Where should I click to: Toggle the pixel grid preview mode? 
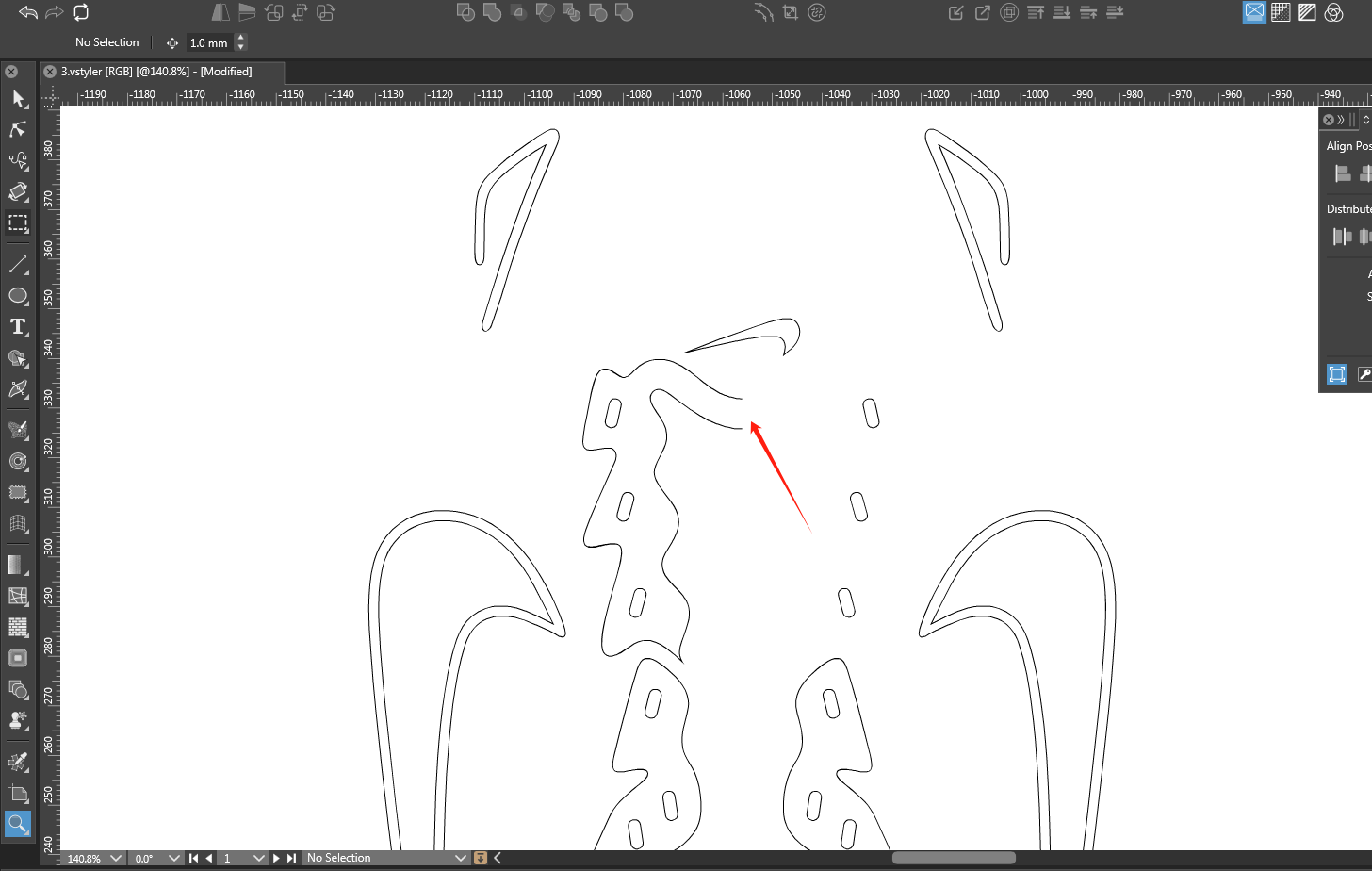point(1281,12)
